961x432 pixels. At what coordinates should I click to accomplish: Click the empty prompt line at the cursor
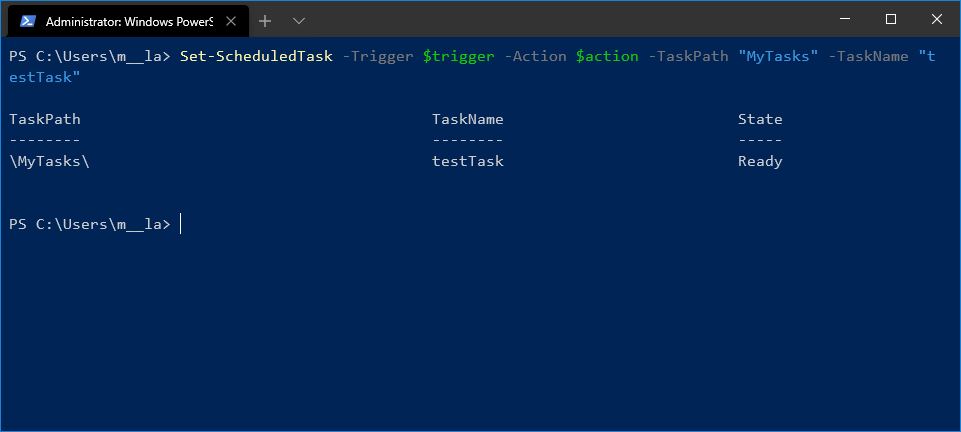[181, 224]
